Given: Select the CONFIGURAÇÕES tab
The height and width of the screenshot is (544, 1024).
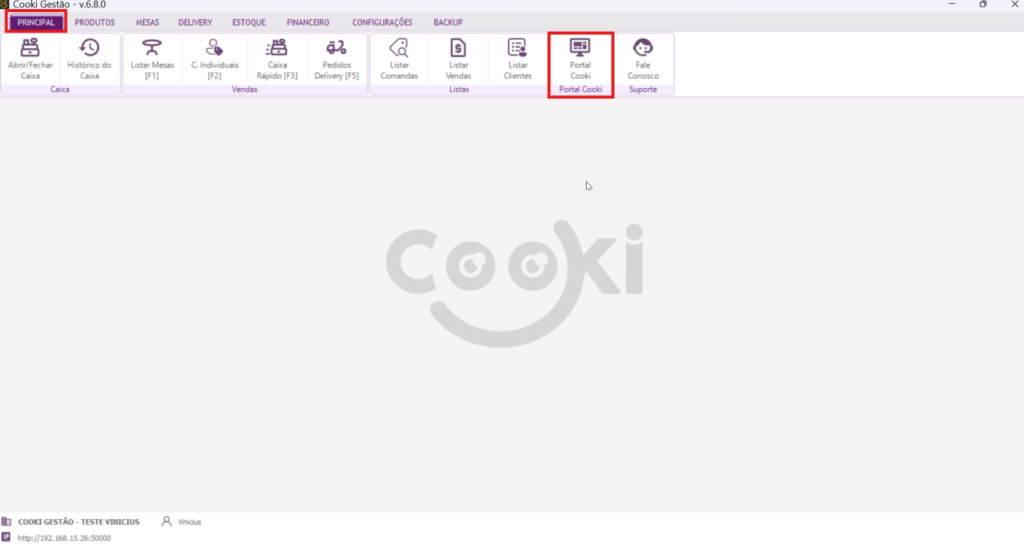Looking at the screenshot, I should click(x=382, y=22).
